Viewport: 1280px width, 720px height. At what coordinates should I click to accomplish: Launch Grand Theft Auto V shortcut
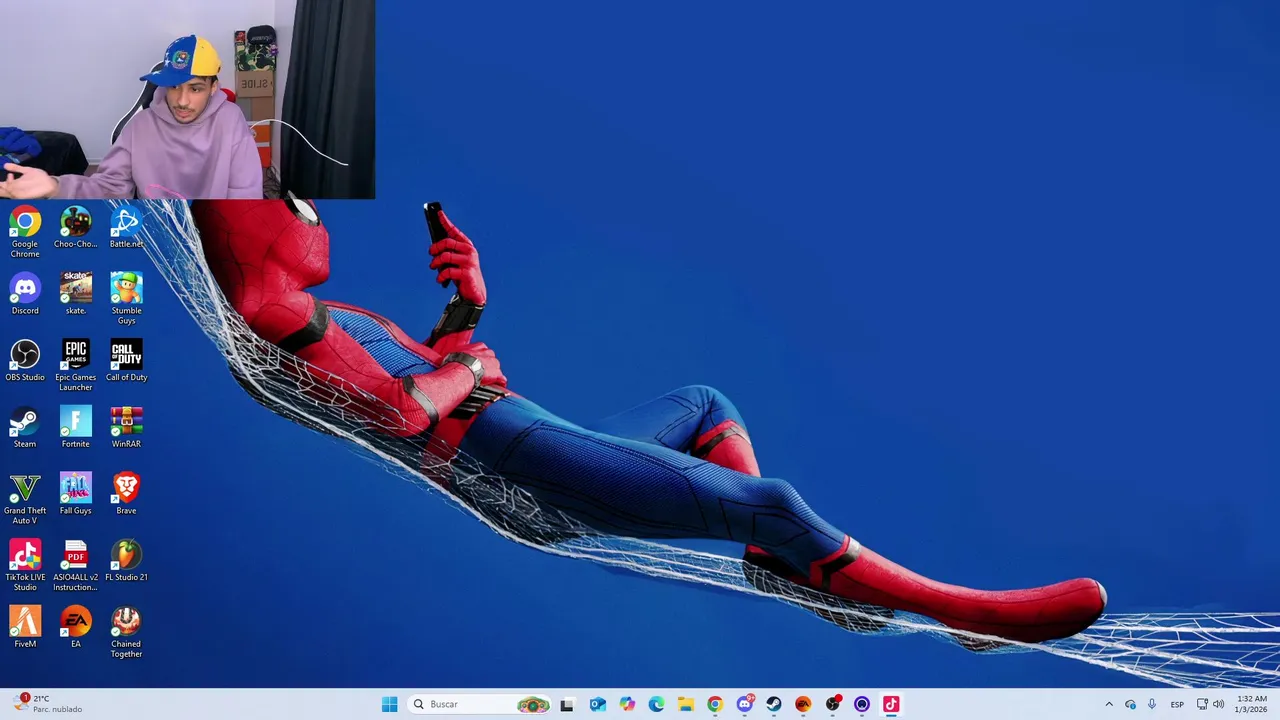(x=25, y=499)
